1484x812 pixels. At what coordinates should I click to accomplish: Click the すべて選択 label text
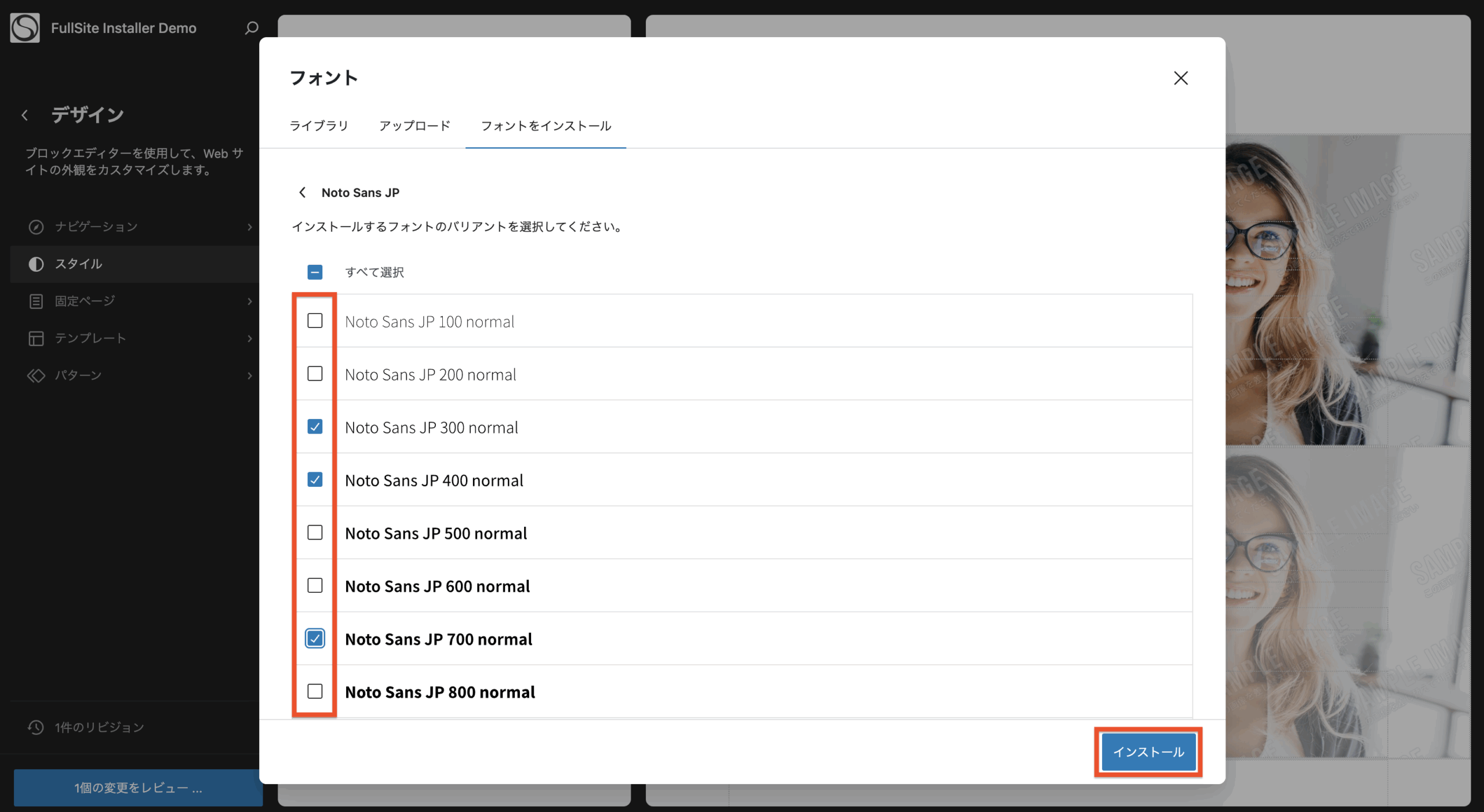[374, 272]
